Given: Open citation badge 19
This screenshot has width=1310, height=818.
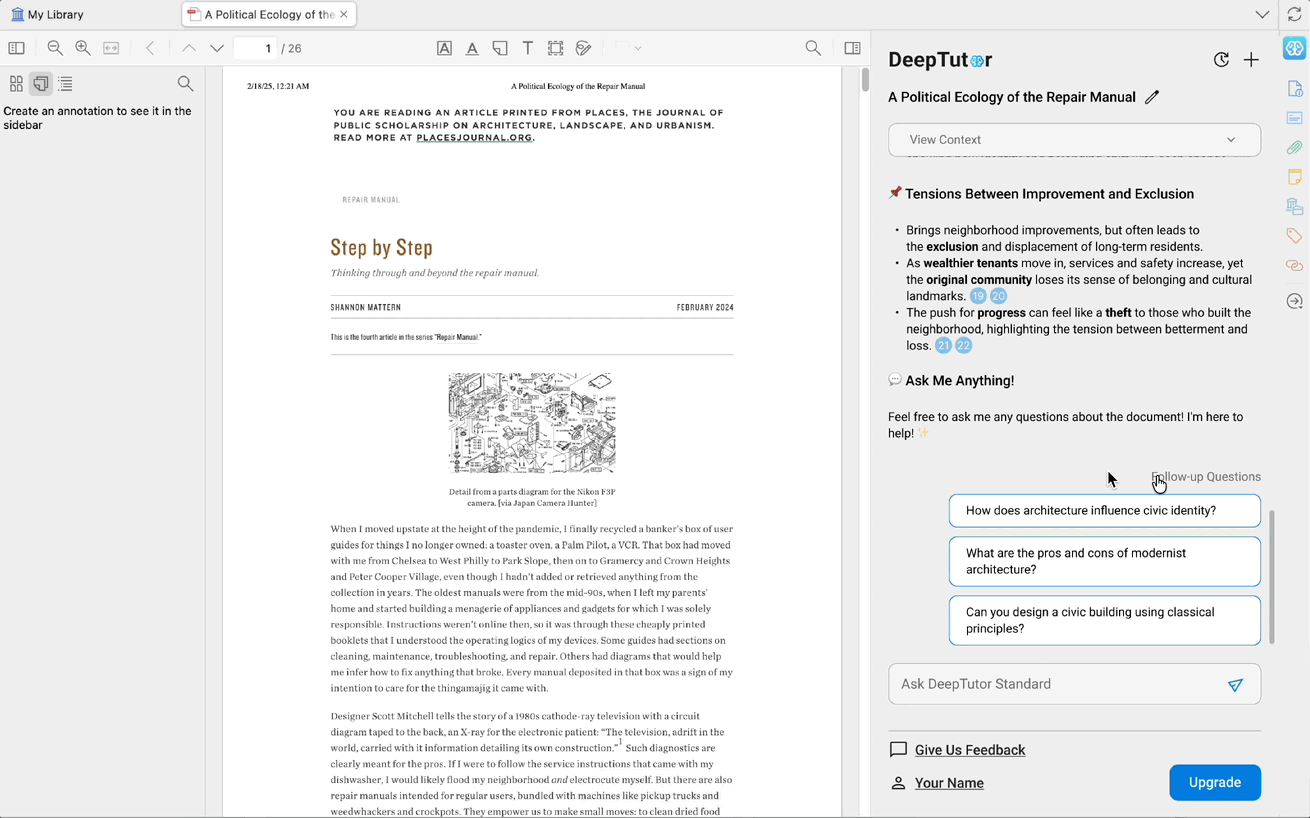Looking at the screenshot, I should pyautogui.click(x=978, y=296).
